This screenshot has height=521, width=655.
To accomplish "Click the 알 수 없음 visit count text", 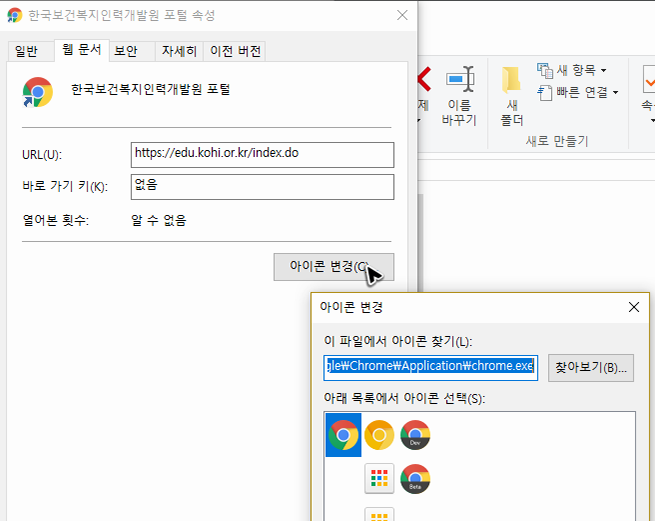I will [x=159, y=220].
